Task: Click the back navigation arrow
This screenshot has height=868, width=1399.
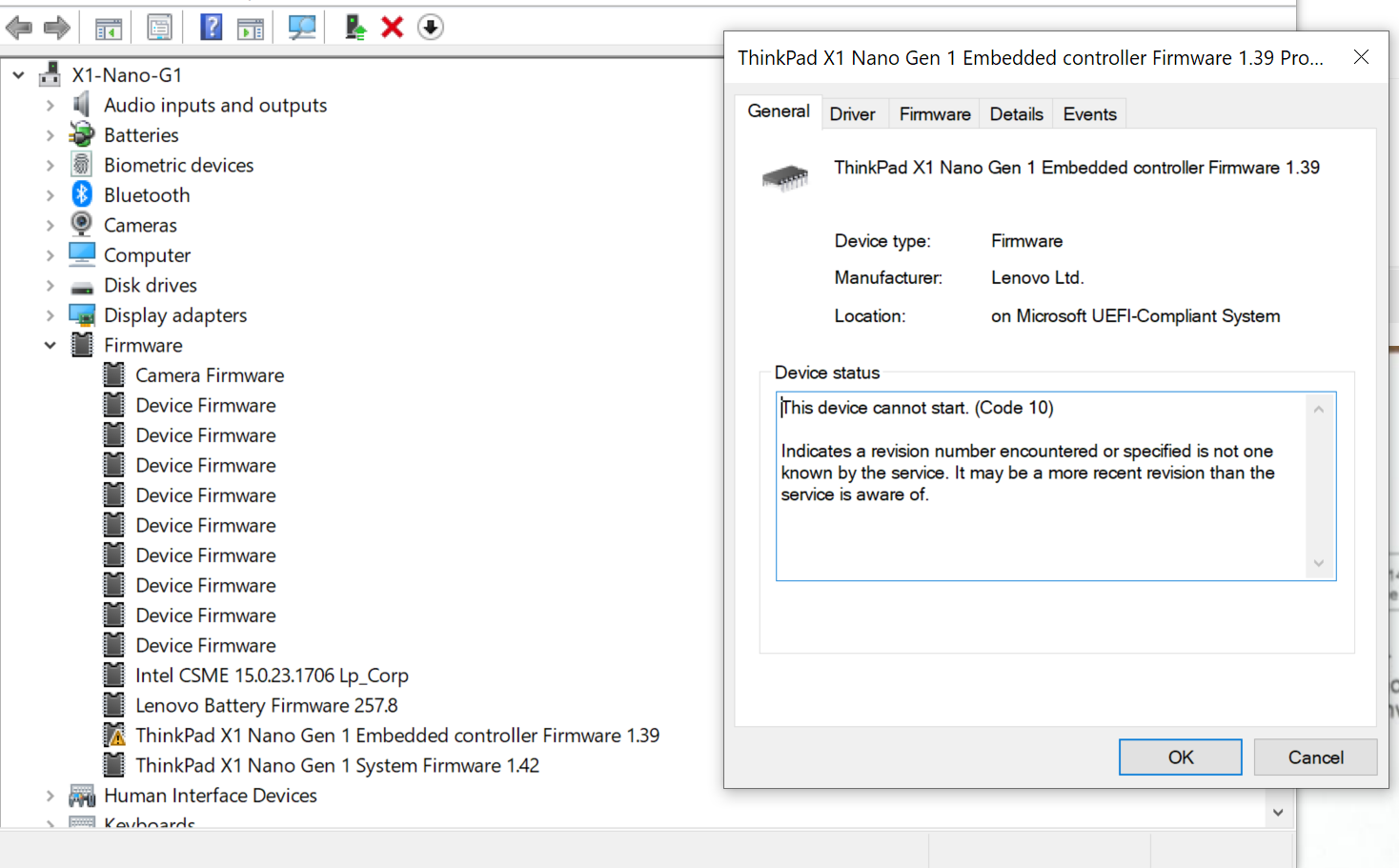Action: click(19, 27)
